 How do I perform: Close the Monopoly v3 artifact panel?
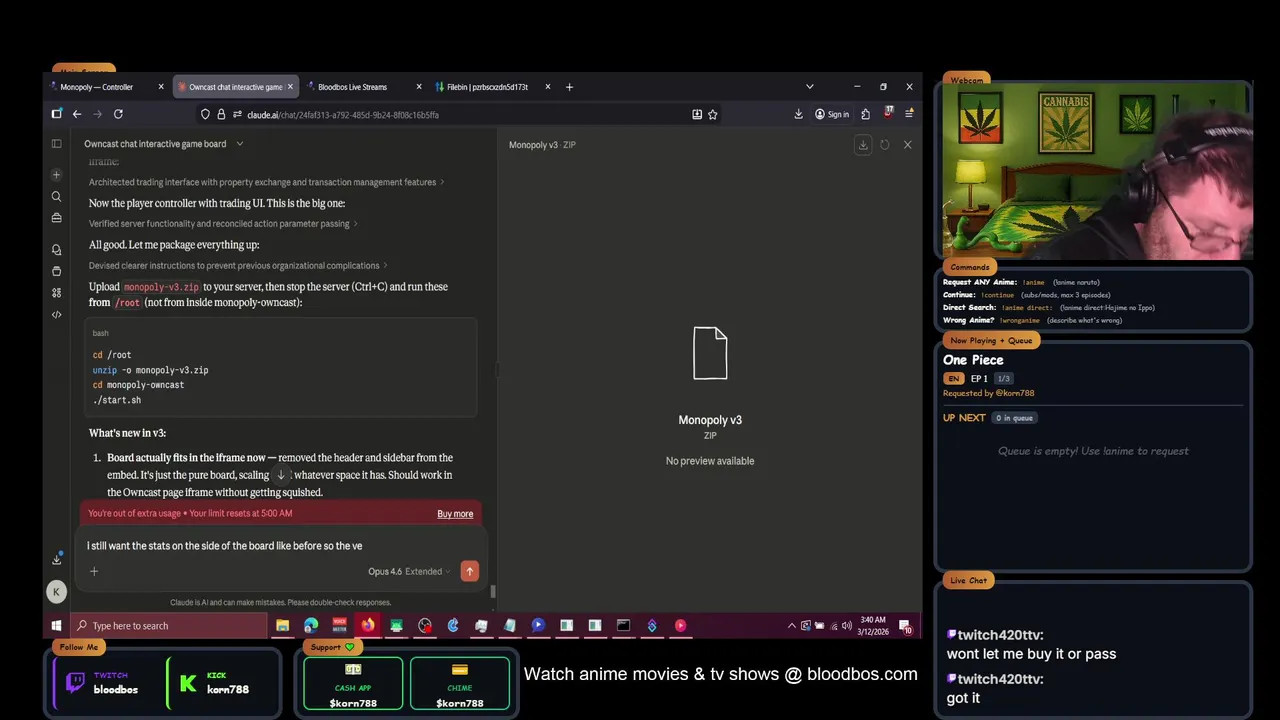(x=907, y=145)
